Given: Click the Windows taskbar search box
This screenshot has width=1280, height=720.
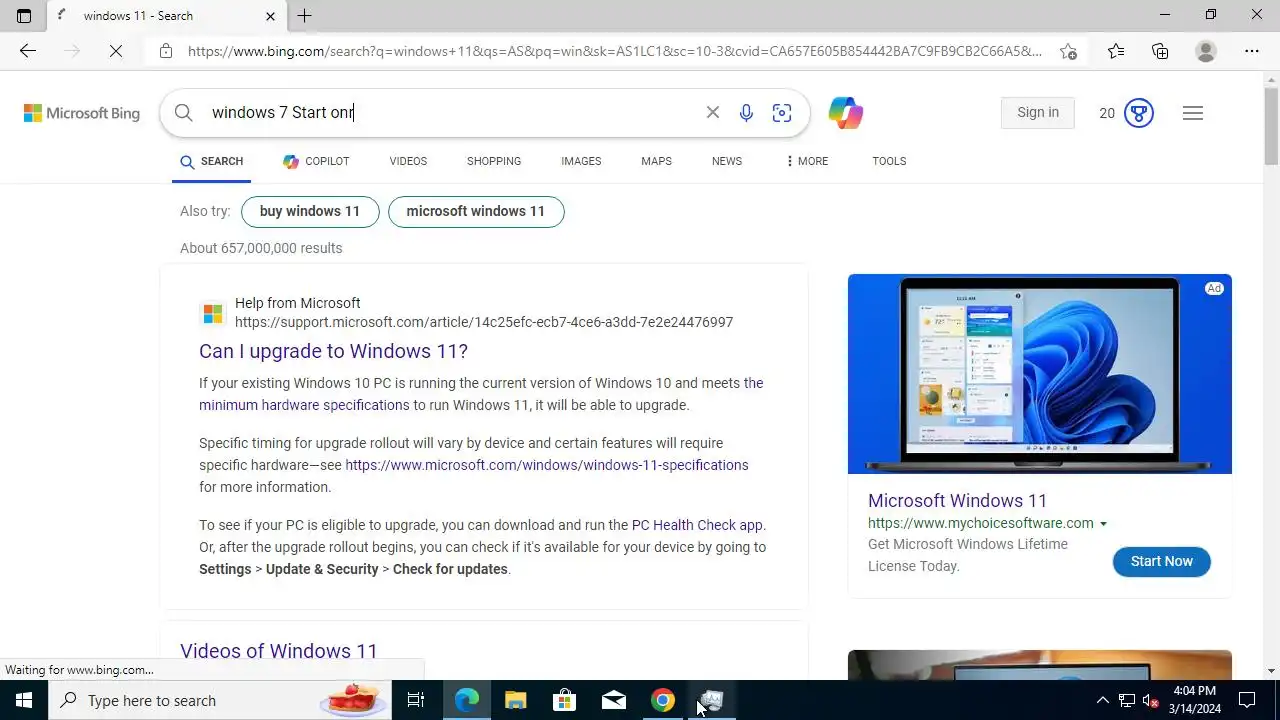Looking at the screenshot, I should (219, 700).
